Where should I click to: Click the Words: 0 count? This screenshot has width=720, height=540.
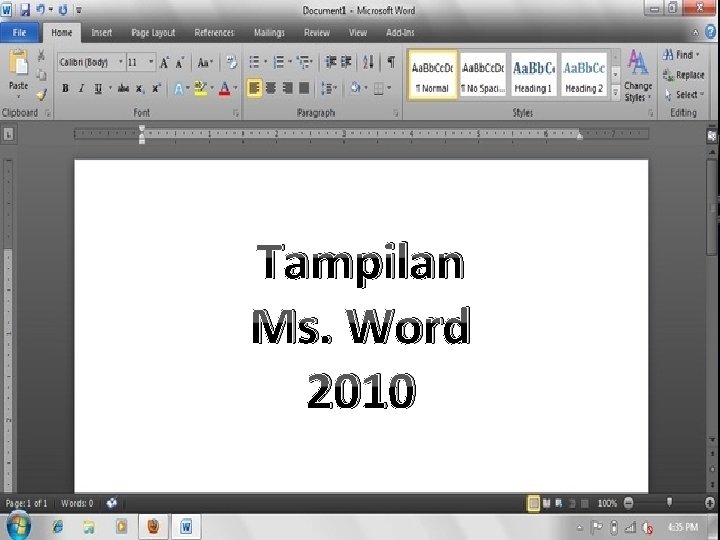(x=77, y=503)
